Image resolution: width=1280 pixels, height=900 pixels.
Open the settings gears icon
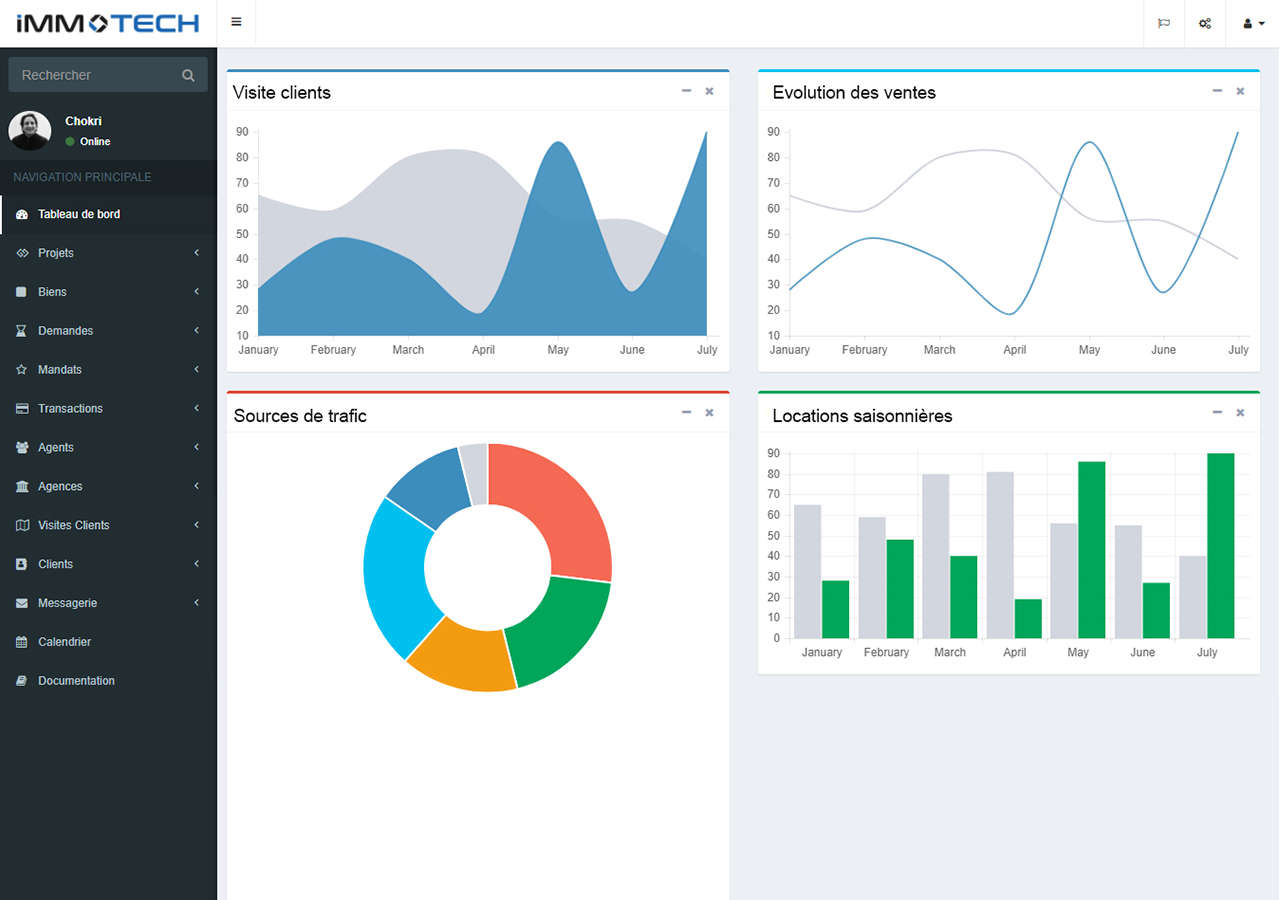(x=1205, y=24)
